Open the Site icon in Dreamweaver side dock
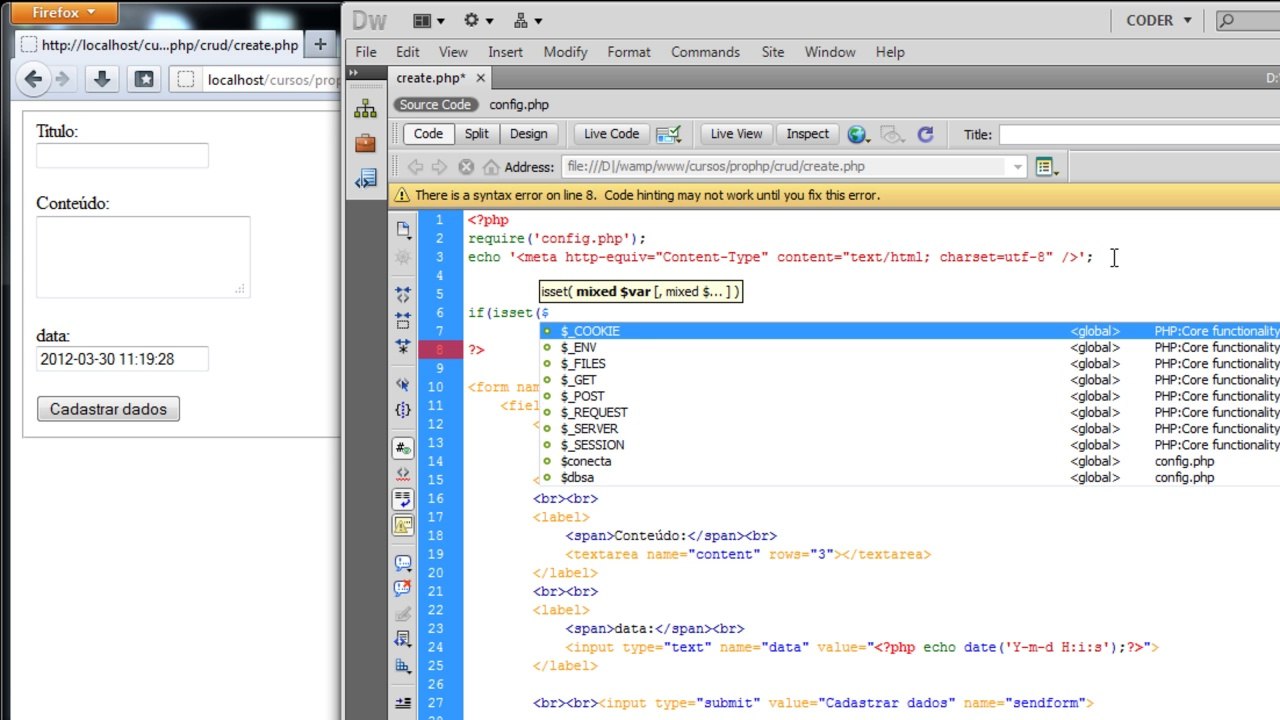Viewport: 1280px width, 720px height. pos(365,109)
